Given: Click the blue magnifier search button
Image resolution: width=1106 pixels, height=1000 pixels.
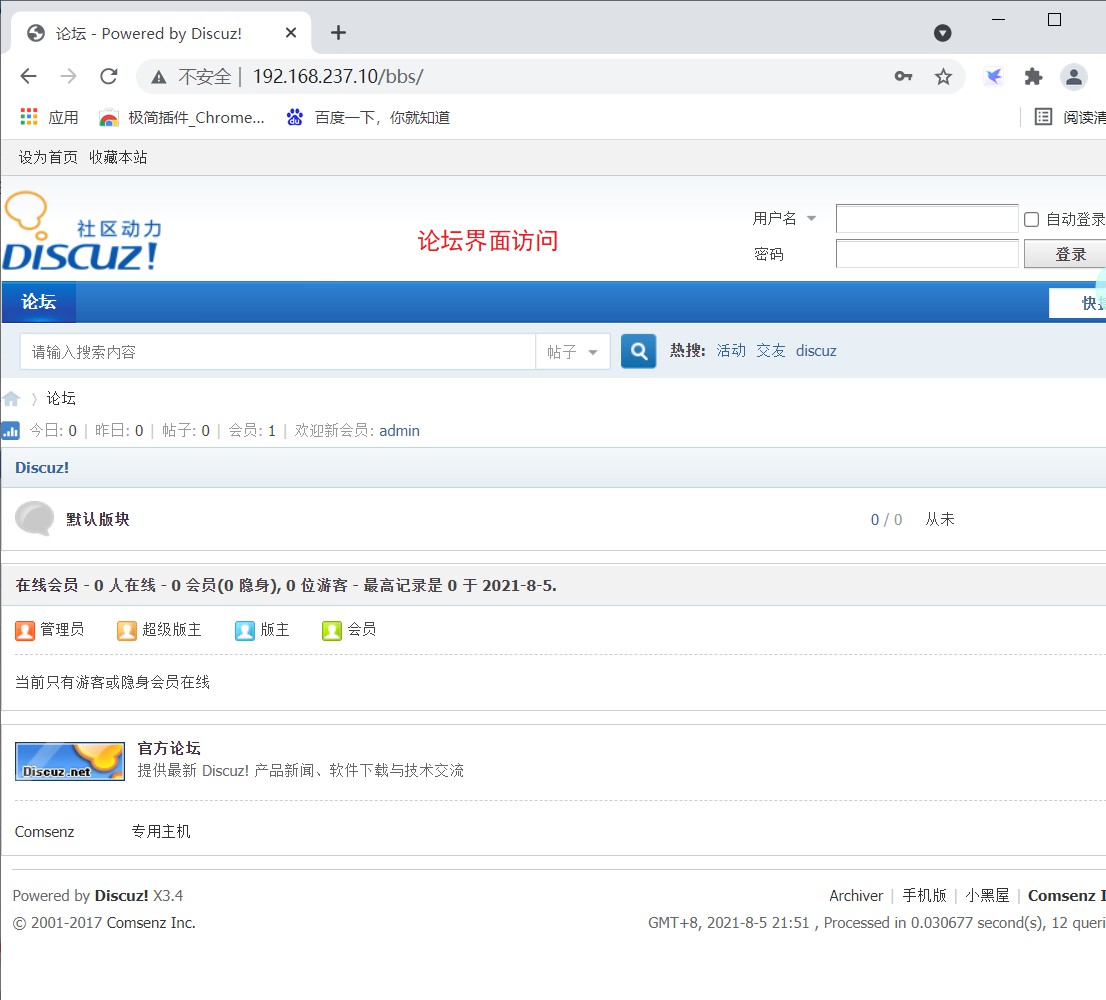Looking at the screenshot, I should tap(638, 351).
